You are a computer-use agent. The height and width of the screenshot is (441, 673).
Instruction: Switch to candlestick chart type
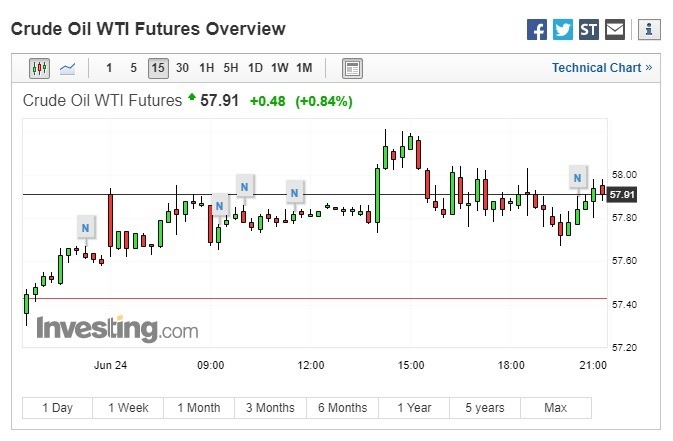39,68
